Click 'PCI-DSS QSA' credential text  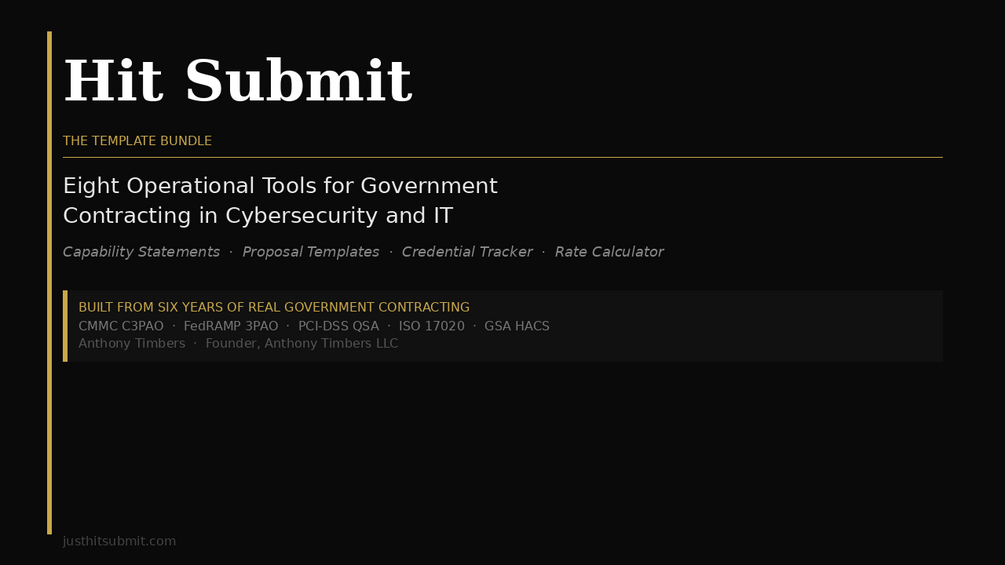pyautogui.click(x=338, y=326)
